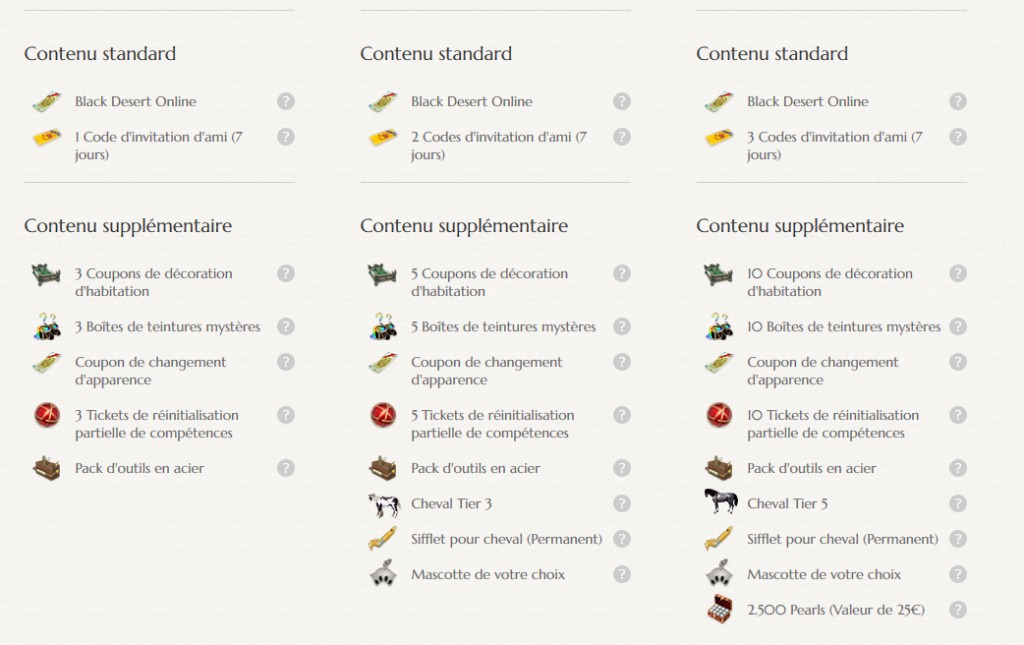Click the black Cheval Tier 5 horse icon

coord(719,504)
